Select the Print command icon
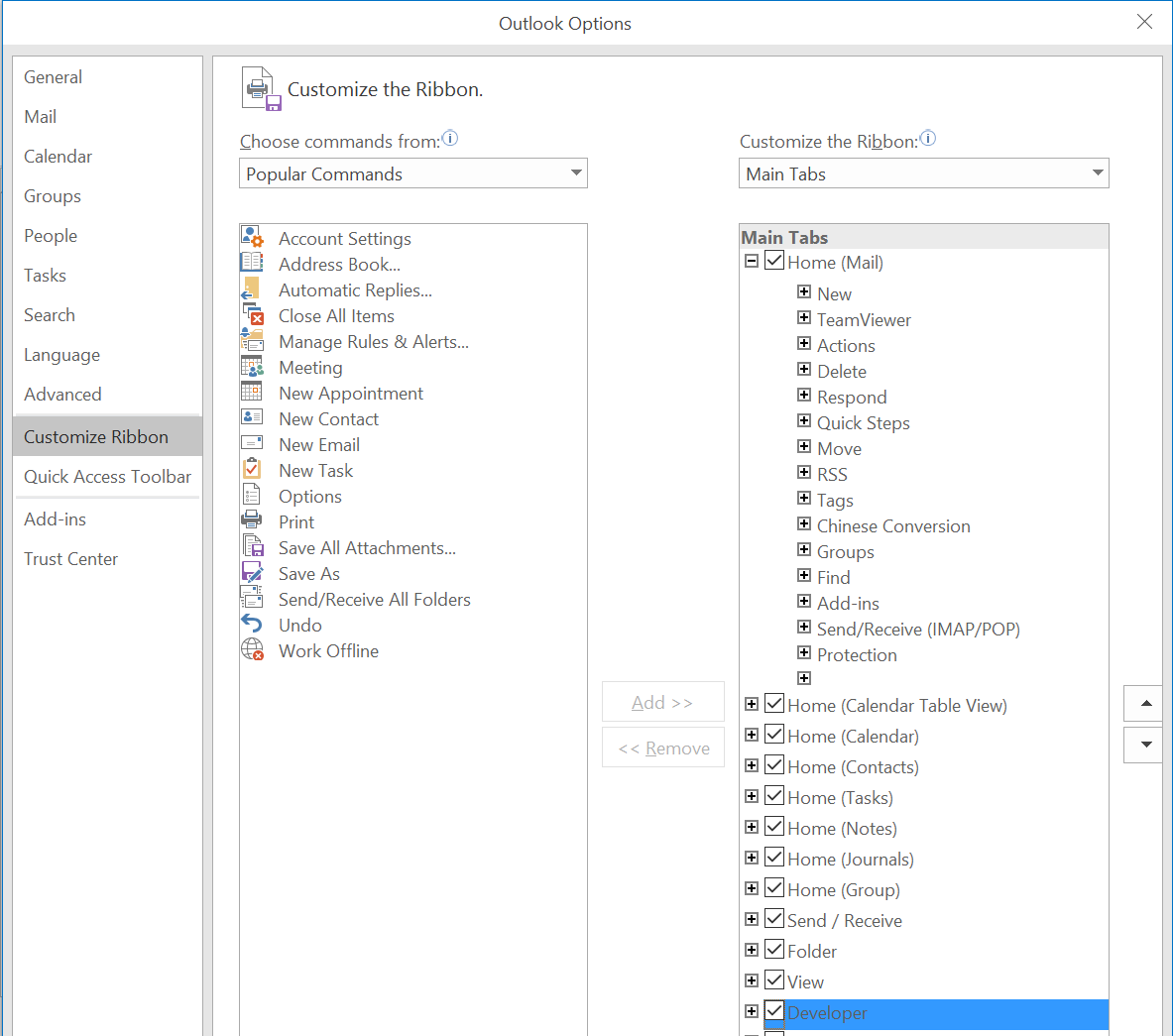1173x1036 pixels. 252,521
